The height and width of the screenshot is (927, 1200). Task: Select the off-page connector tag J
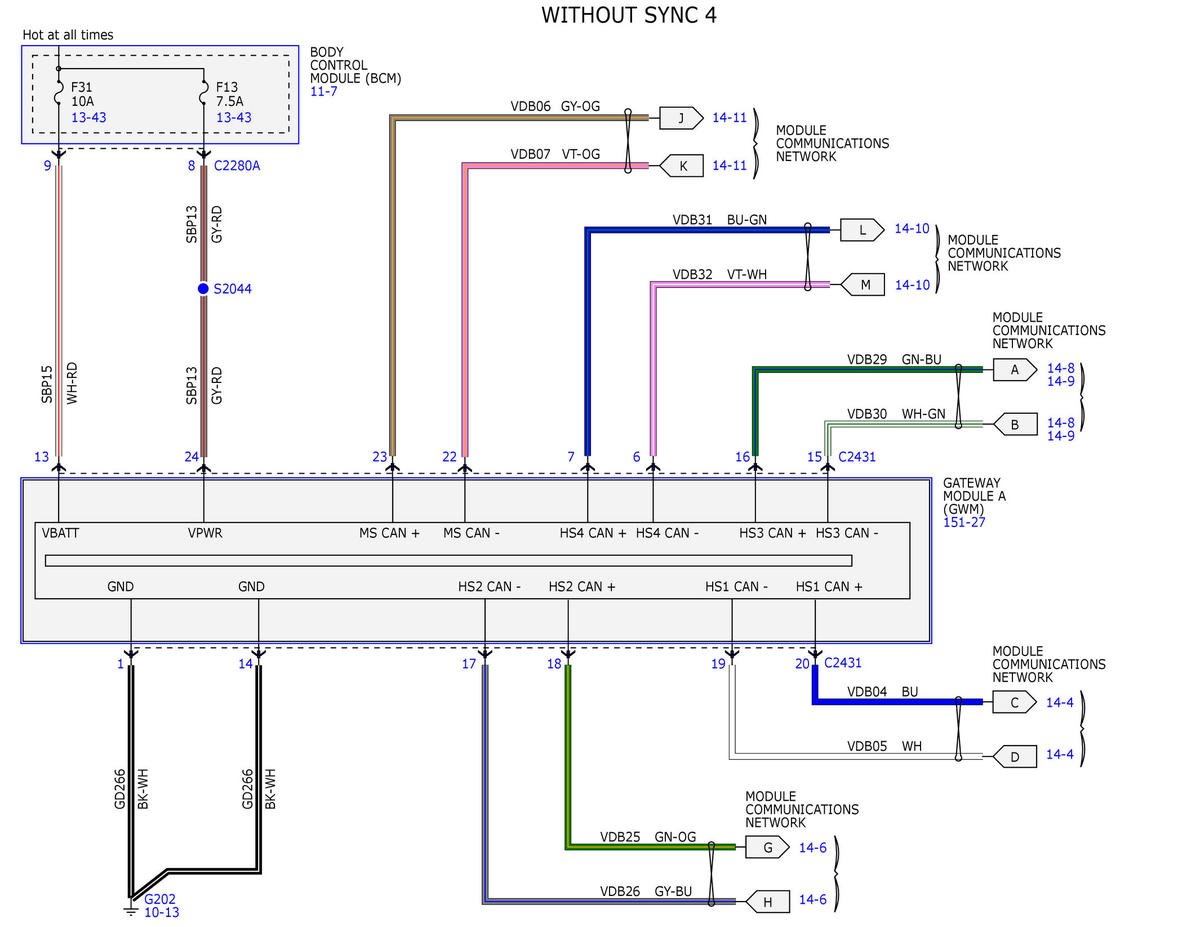[x=680, y=118]
